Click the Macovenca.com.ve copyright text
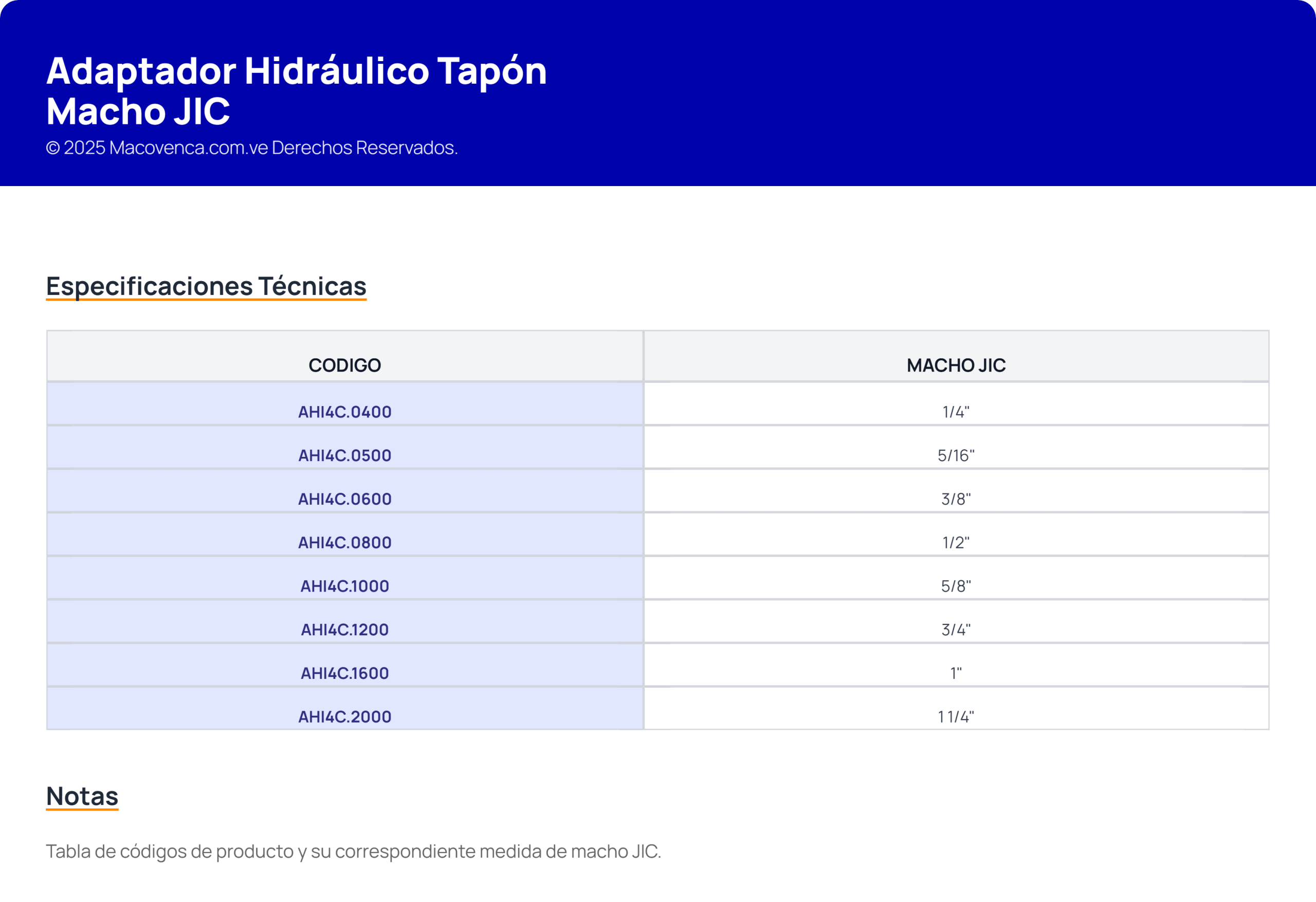 click(251, 148)
